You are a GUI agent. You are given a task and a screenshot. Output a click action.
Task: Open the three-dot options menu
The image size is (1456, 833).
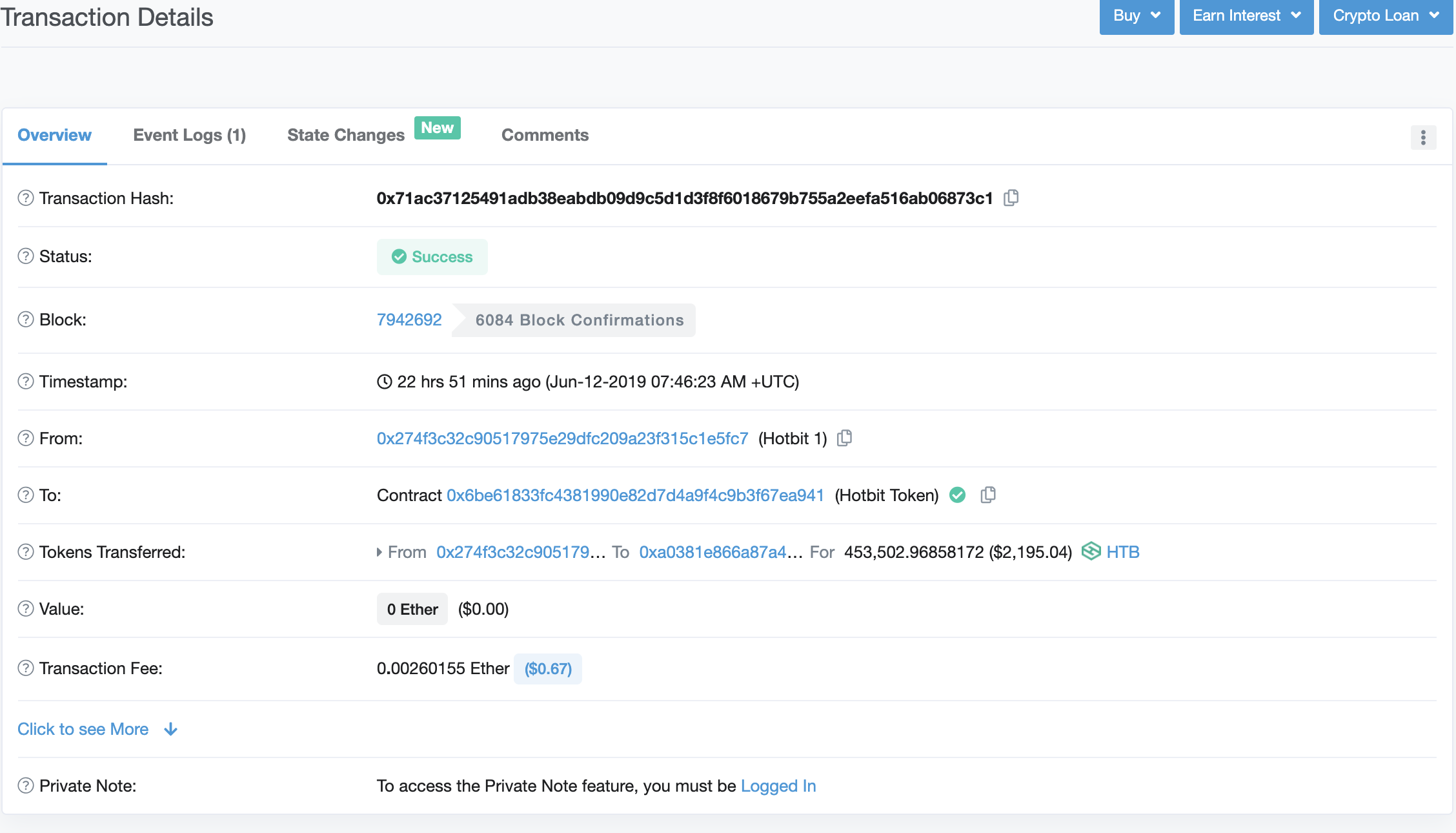point(1423,137)
